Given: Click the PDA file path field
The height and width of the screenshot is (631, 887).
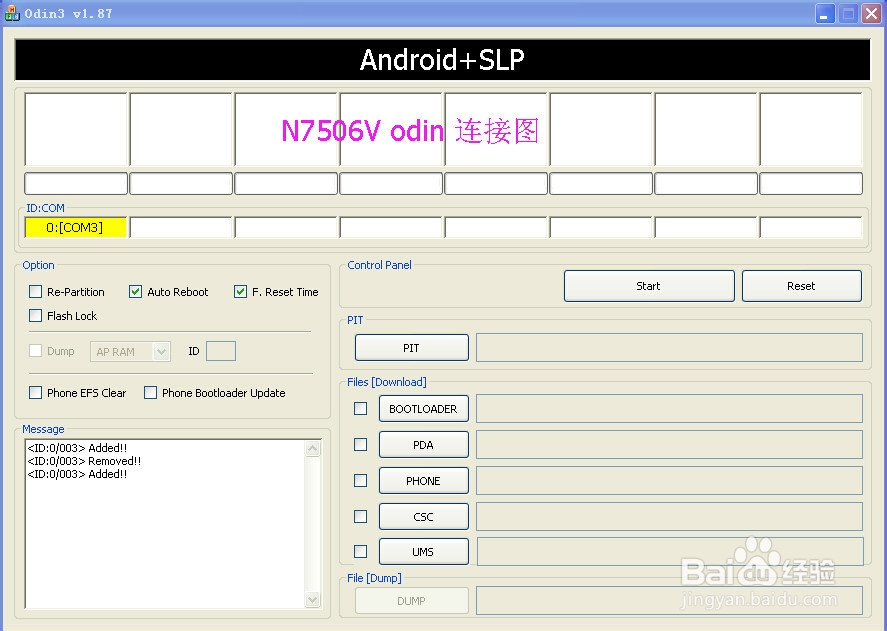Looking at the screenshot, I should tap(669, 445).
